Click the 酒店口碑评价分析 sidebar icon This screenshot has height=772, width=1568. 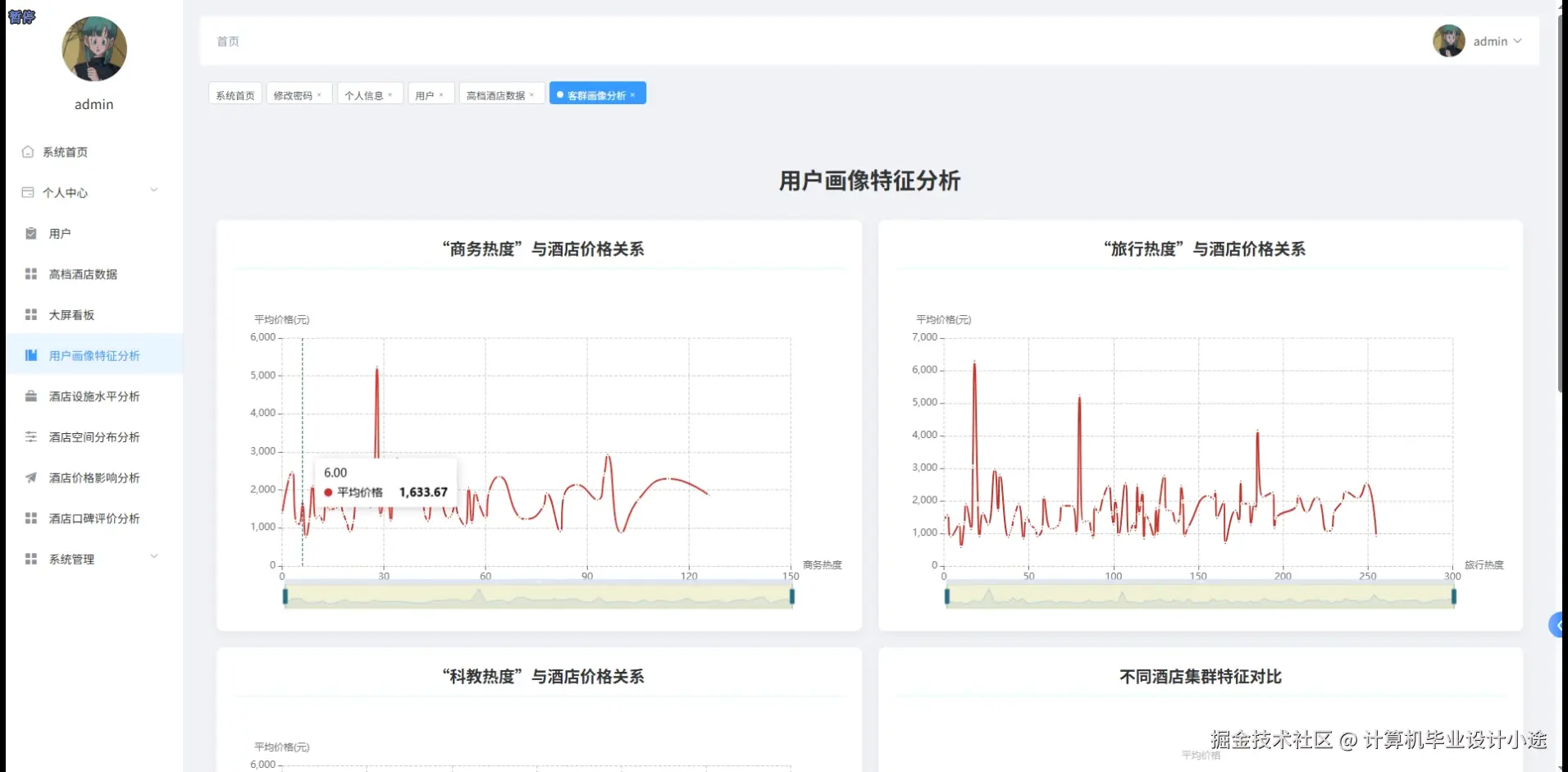pyautogui.click(x=29, y=518)
